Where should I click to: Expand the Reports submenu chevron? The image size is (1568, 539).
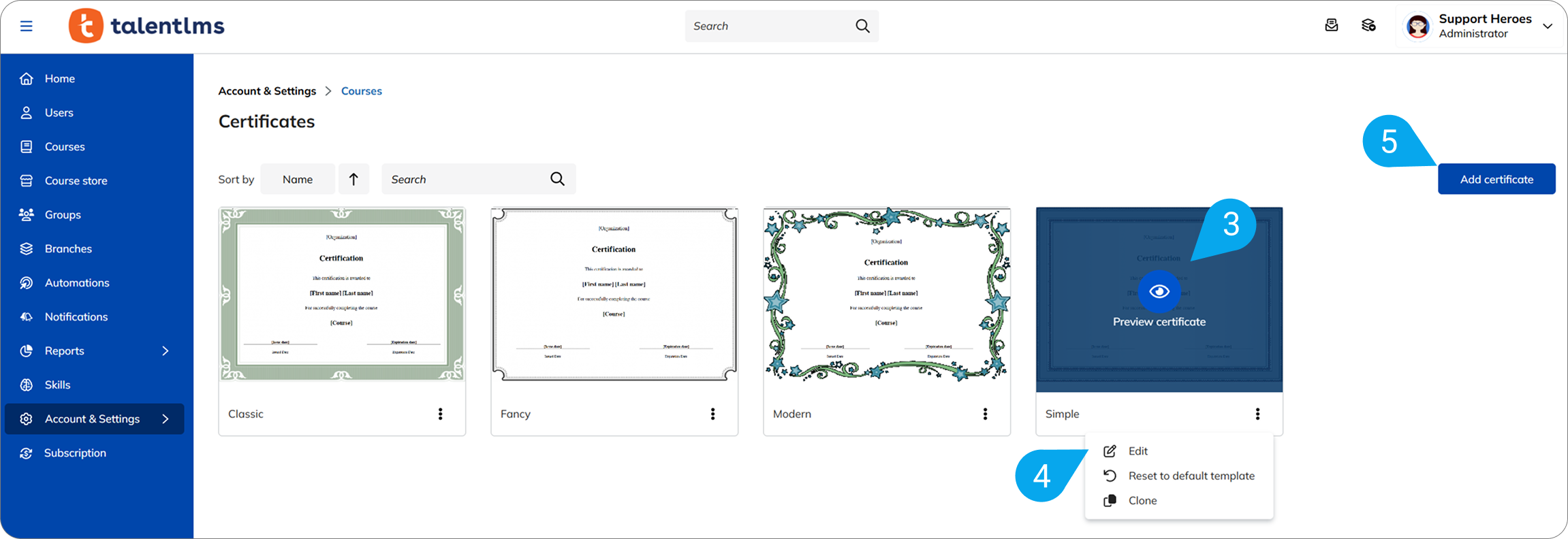coord(165,350)
